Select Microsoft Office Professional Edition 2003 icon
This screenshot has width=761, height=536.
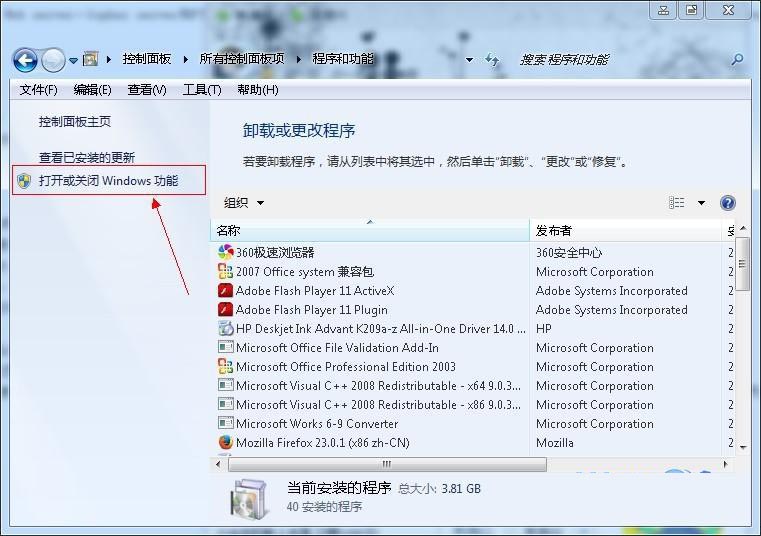point(226,366)
